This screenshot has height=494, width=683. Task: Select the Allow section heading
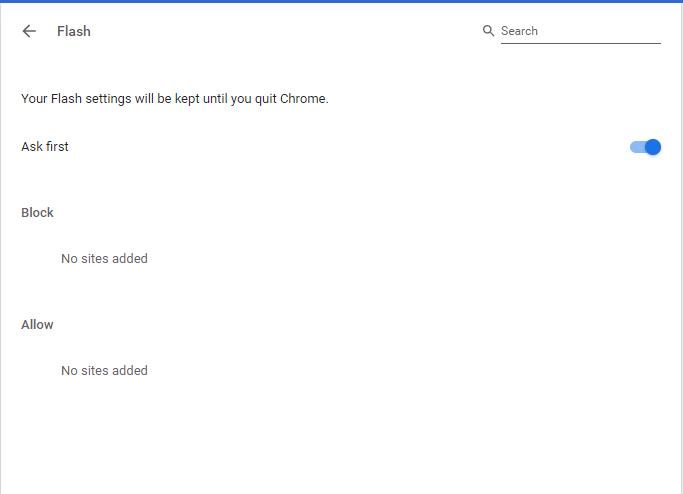coord(37,324)
